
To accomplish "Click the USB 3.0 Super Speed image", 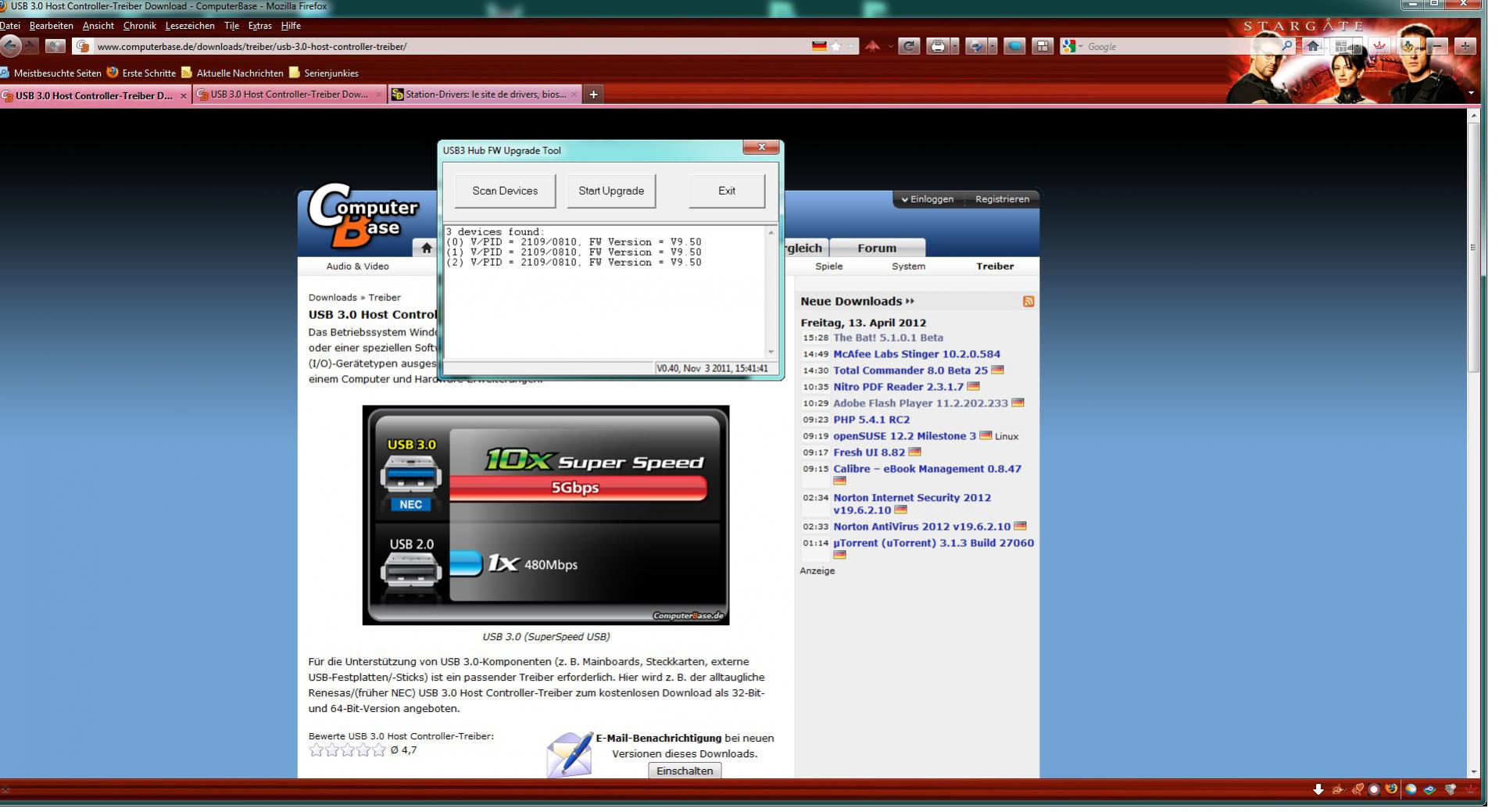I will pos(546,515).
